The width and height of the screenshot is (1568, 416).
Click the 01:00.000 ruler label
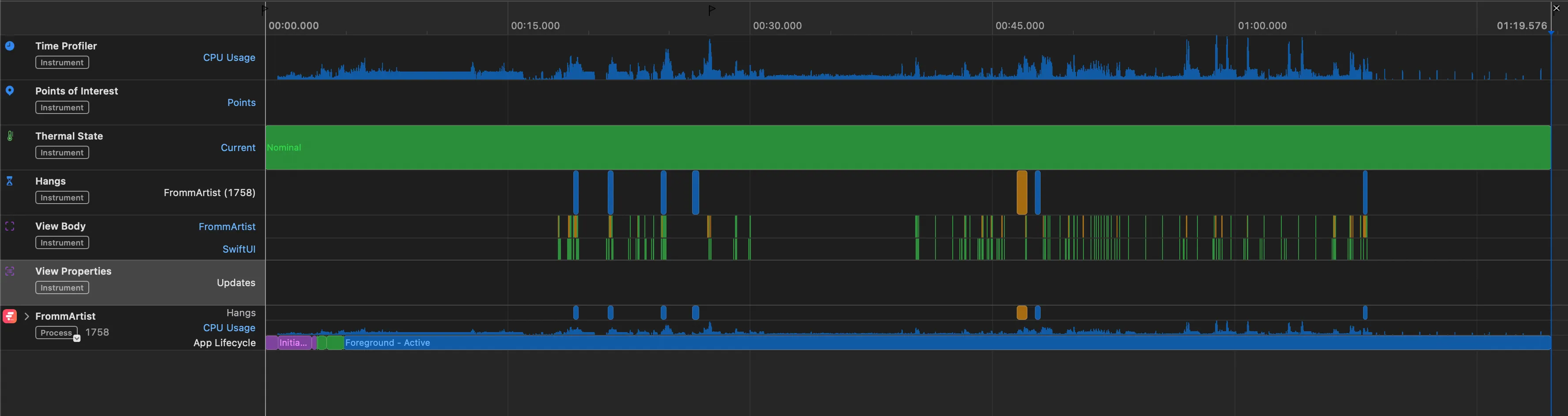(x=1262, y=26)
